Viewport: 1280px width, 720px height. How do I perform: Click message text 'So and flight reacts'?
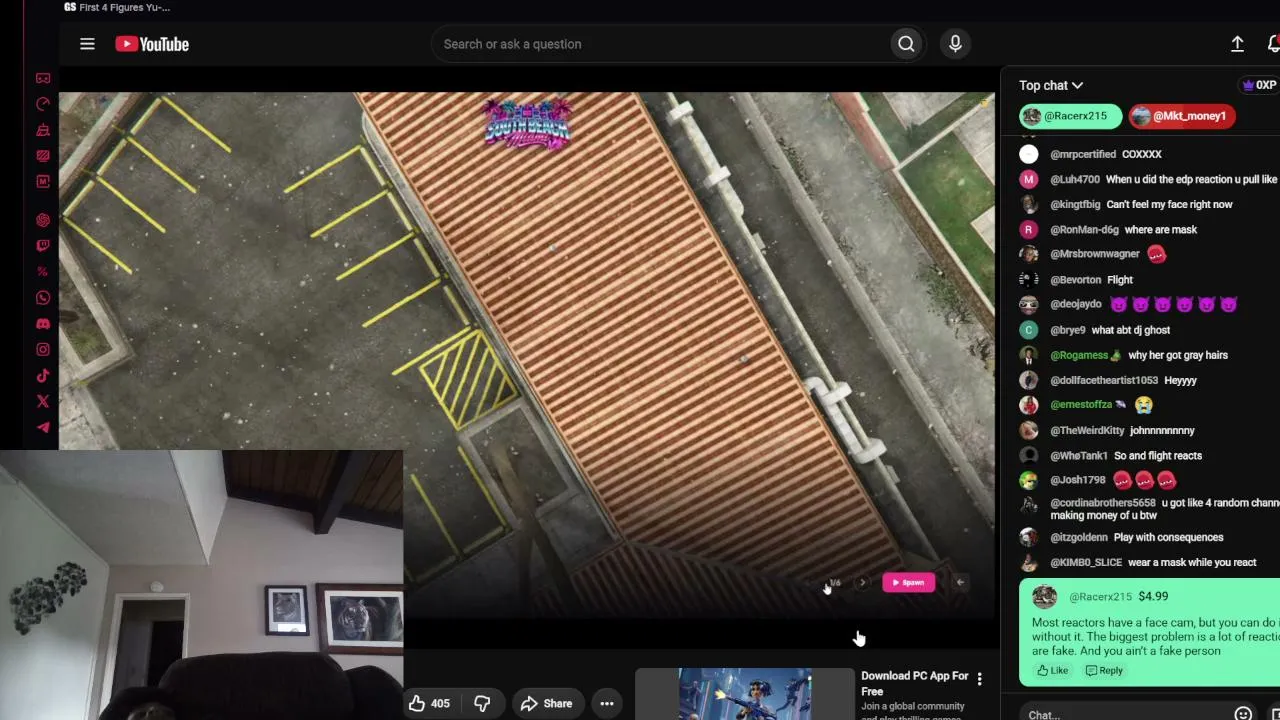pyautogui.click(x=1158, y=456)
